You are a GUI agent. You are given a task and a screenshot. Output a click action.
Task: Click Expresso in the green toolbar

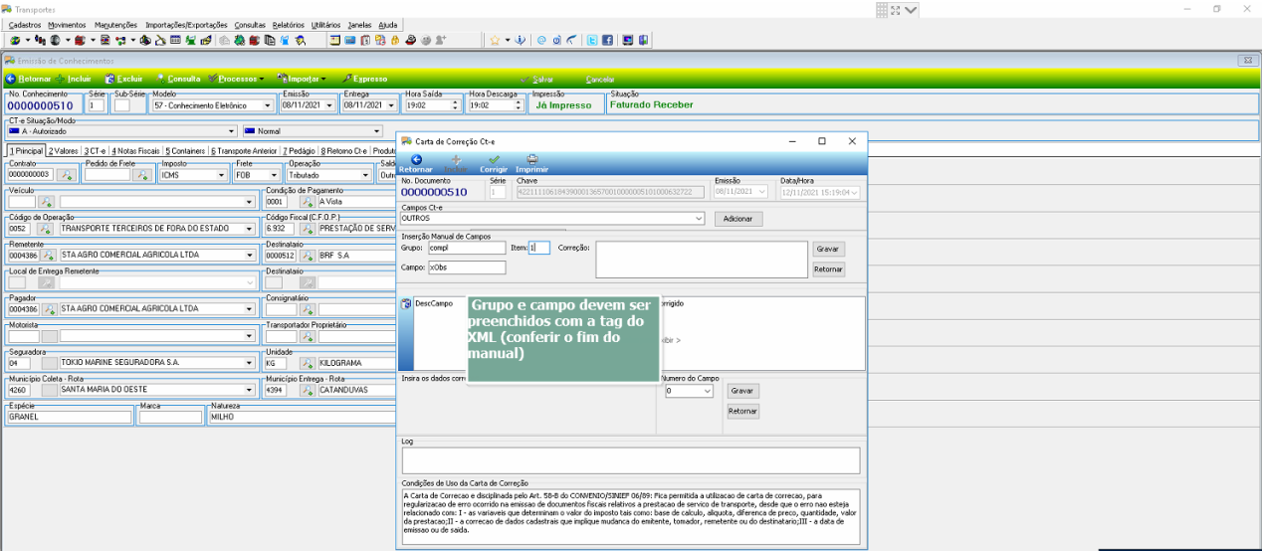365,78
